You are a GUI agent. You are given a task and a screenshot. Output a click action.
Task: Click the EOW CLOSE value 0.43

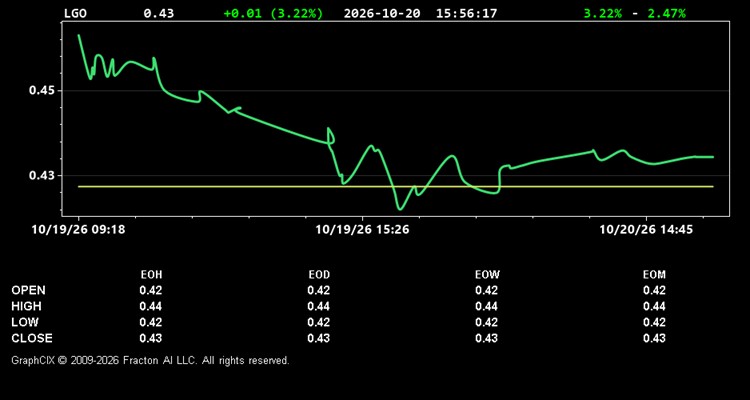coord(486,338)
